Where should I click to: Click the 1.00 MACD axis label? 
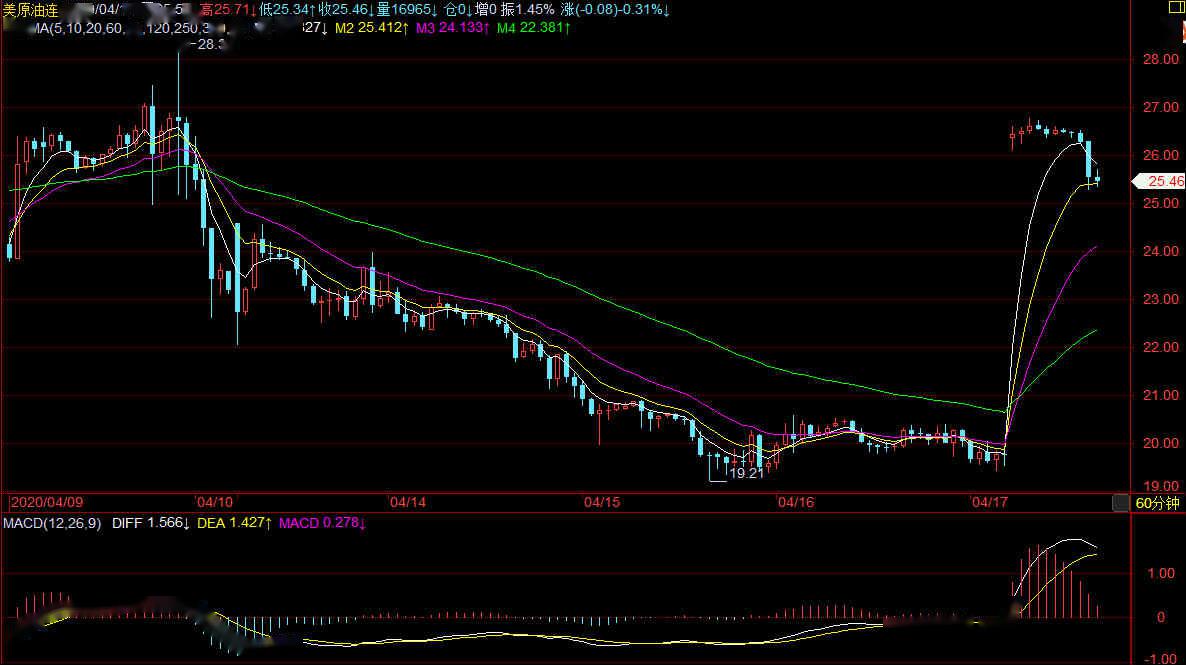[x=1161, y=573]
